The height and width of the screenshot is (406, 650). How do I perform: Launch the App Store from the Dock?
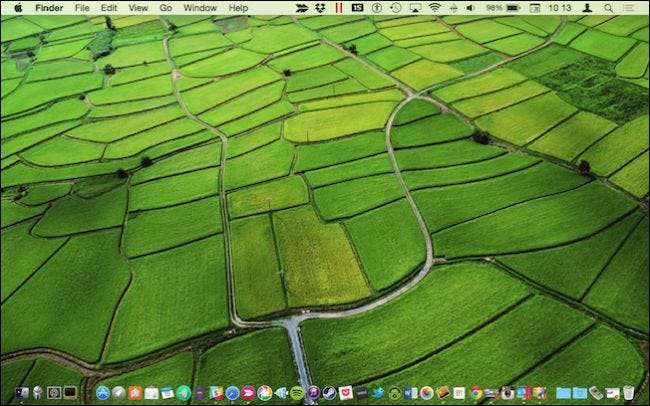pyautogui.click(x=103, y=393)
